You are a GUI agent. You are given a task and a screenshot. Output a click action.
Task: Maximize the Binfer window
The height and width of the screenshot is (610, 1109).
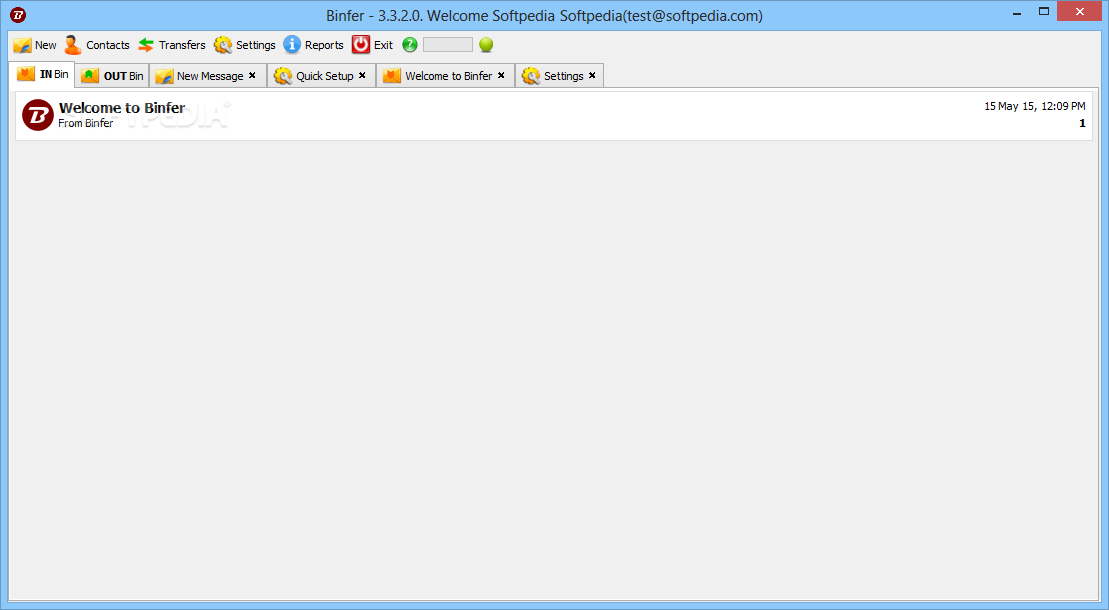1043,11
